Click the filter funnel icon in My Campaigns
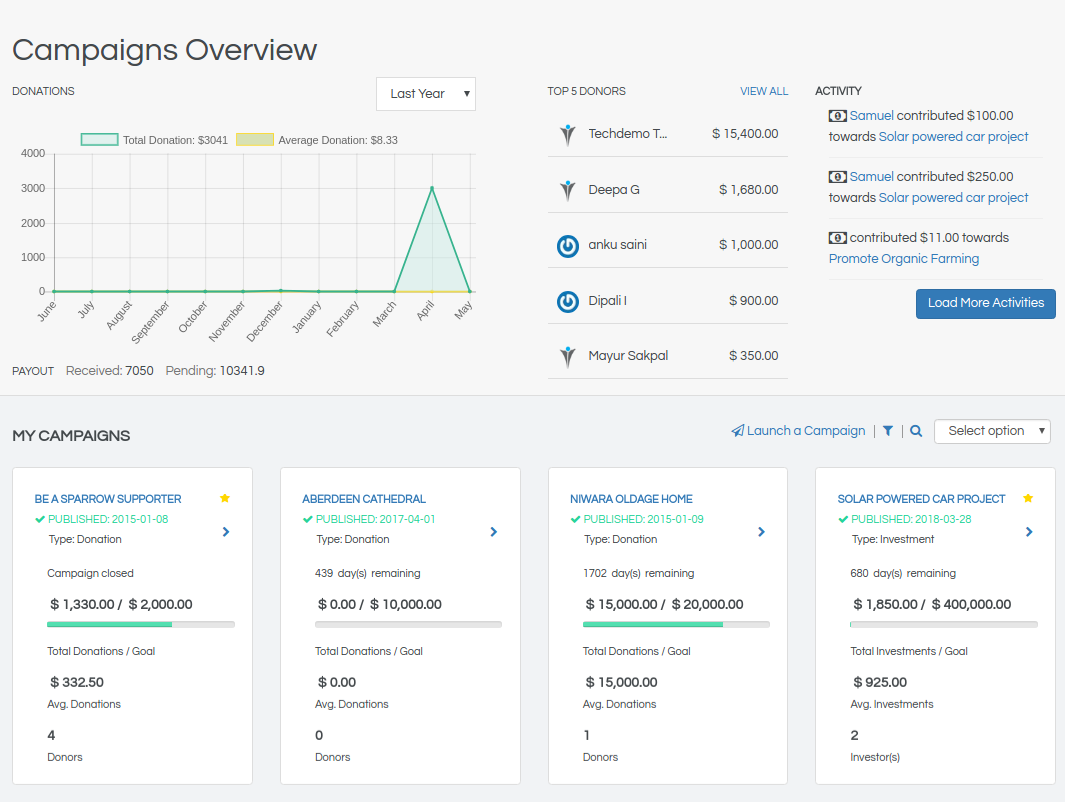This screenshot has width=1065, height=802. point(887,431)
